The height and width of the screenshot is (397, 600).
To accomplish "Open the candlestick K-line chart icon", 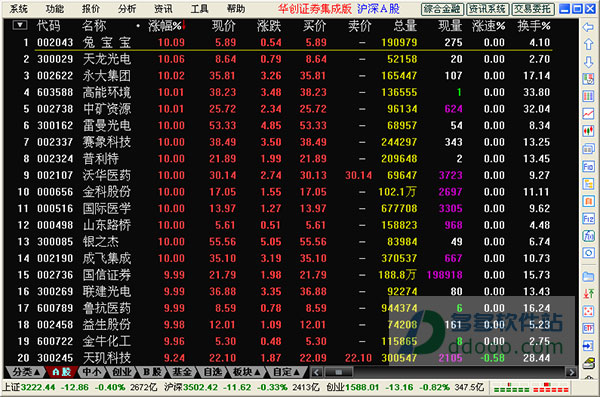I will pyautogui.click(x=588, y=131).
